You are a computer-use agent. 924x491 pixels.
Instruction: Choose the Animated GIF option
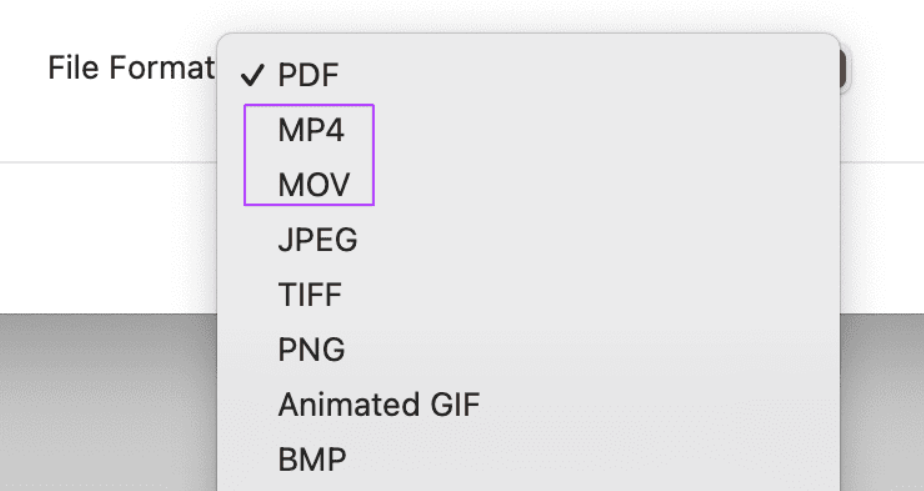click(x=379, y=405)
